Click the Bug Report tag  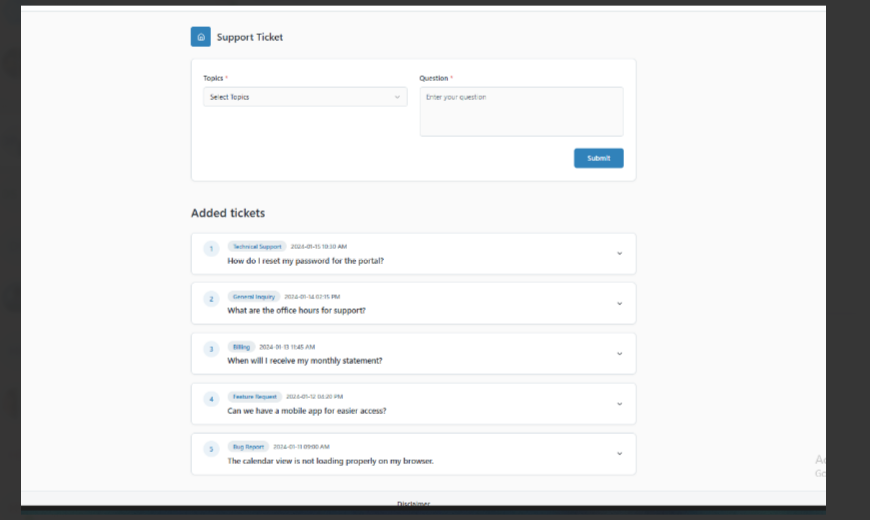(x=248, y=447)
